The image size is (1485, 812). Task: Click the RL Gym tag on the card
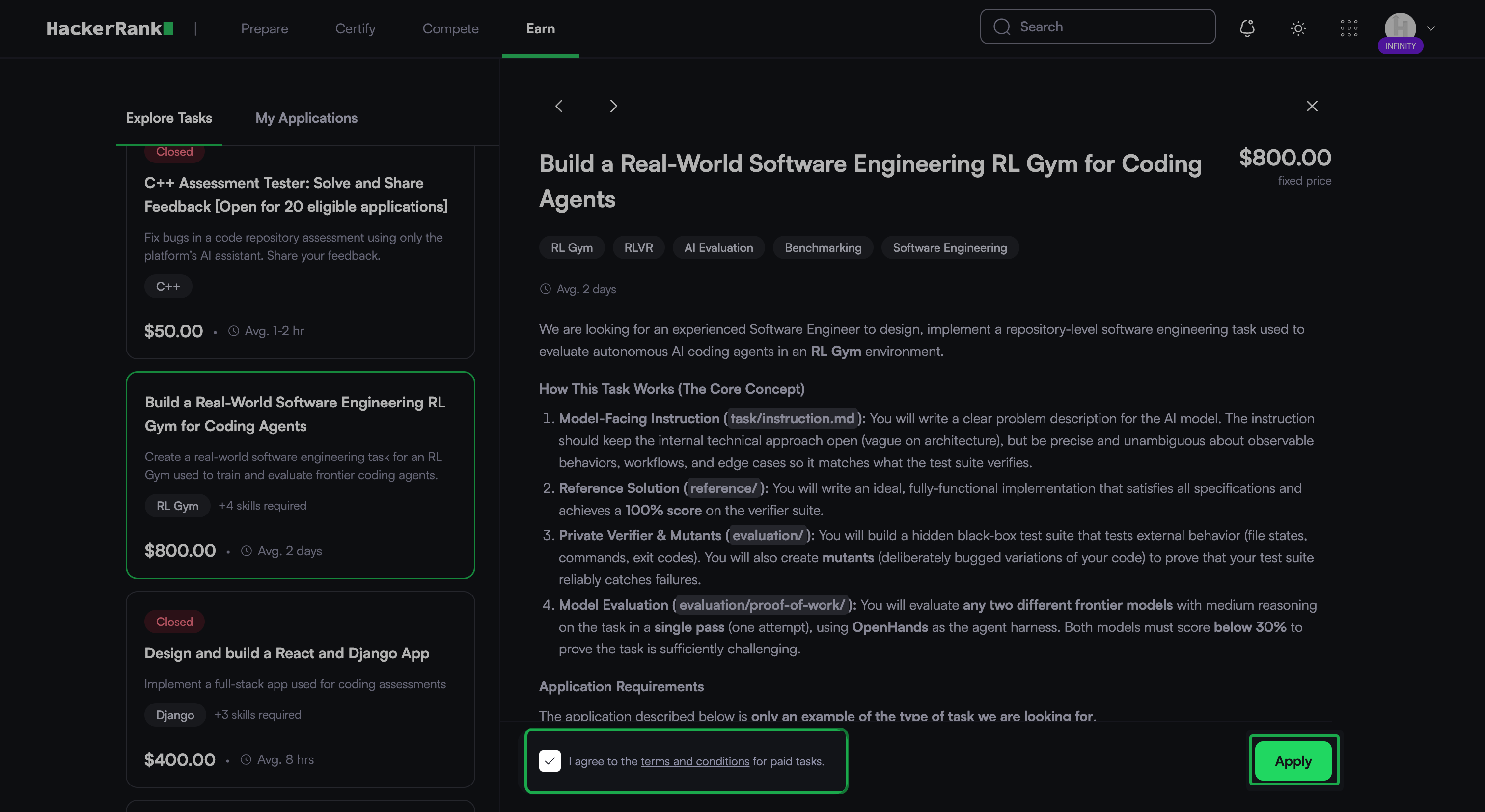tap(178, 505)
